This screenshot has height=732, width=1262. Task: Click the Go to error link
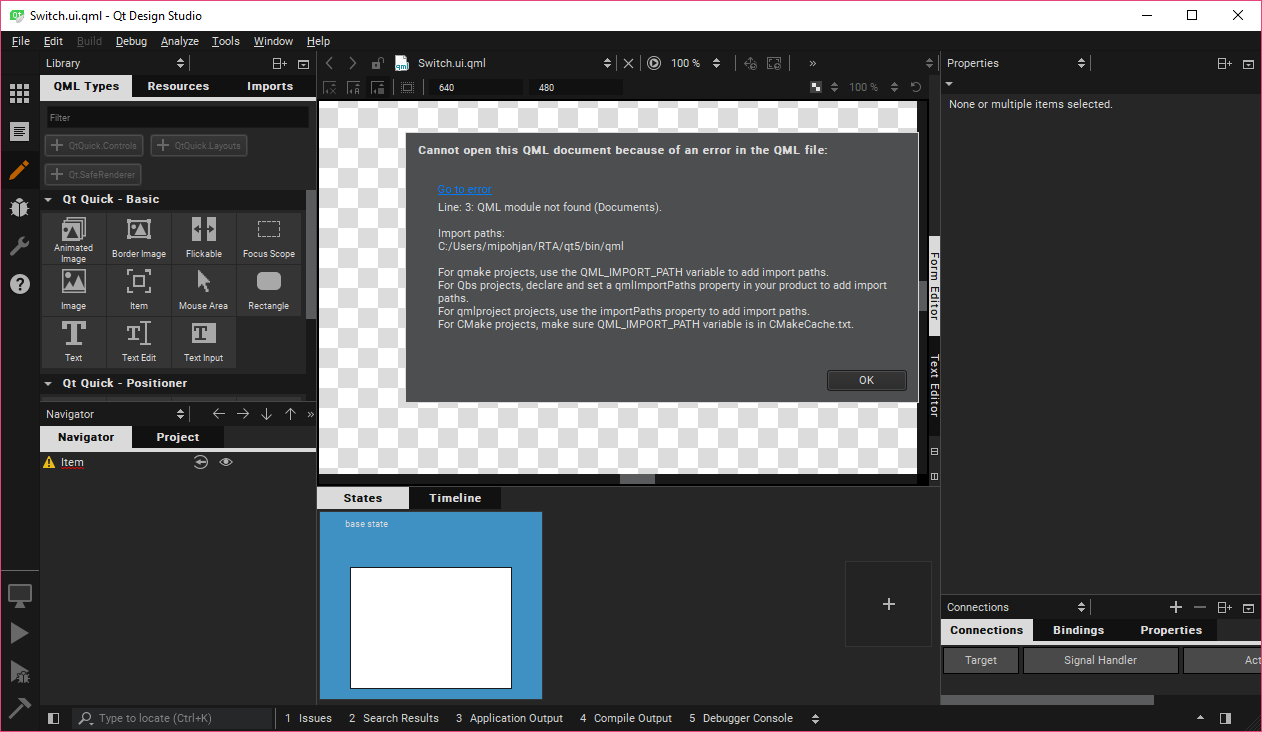[x=464, y=189]
